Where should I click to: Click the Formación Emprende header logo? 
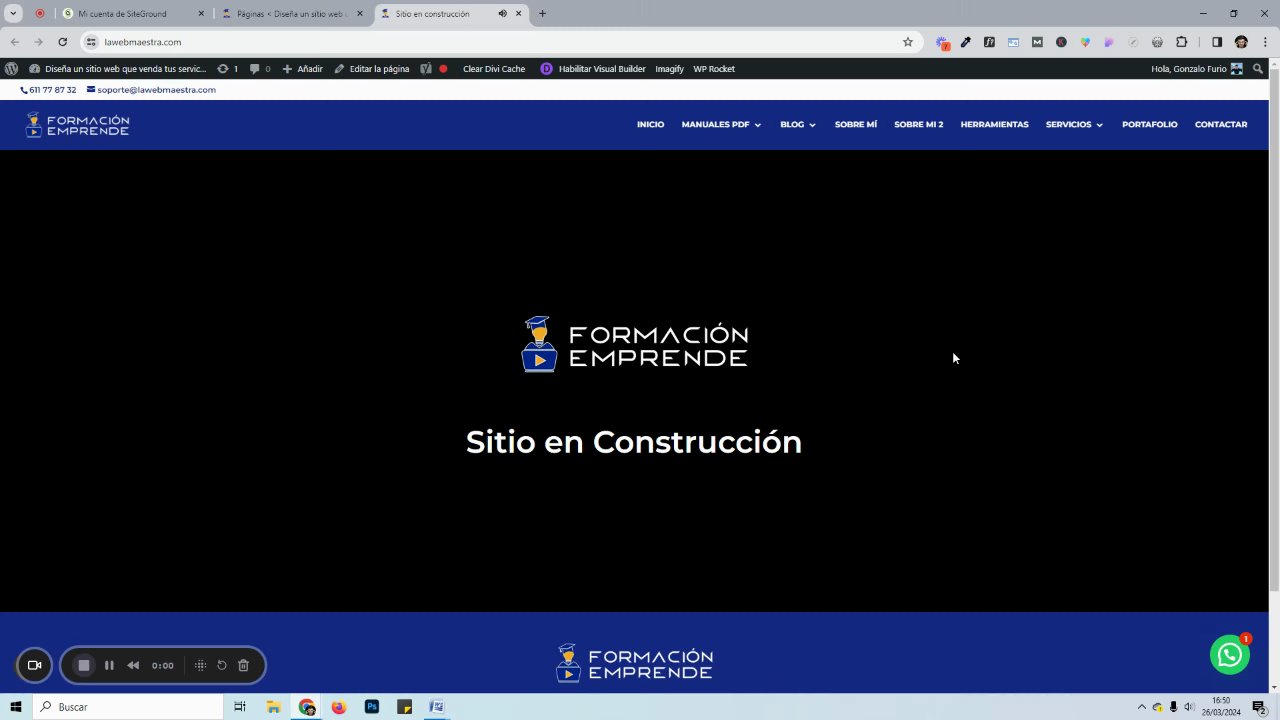click(x=77, y=125)
